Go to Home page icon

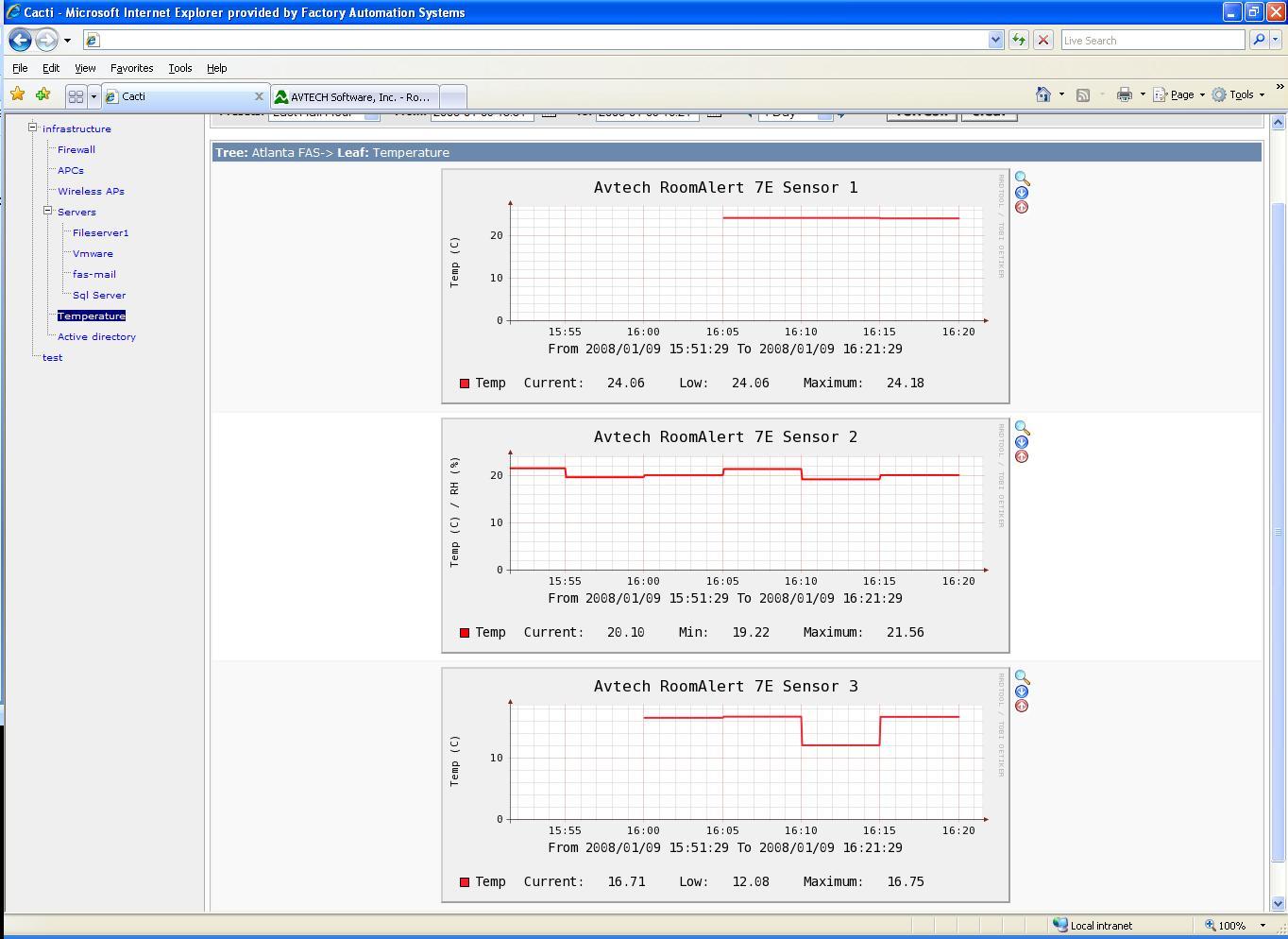pos(1043,94)
